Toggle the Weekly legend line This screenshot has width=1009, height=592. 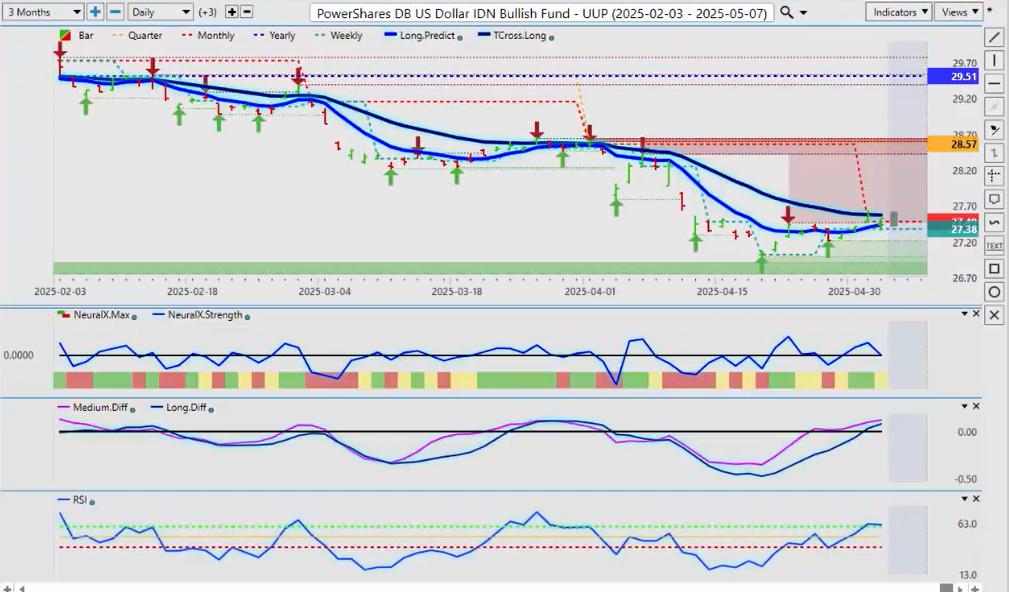[x=339, y=35]
